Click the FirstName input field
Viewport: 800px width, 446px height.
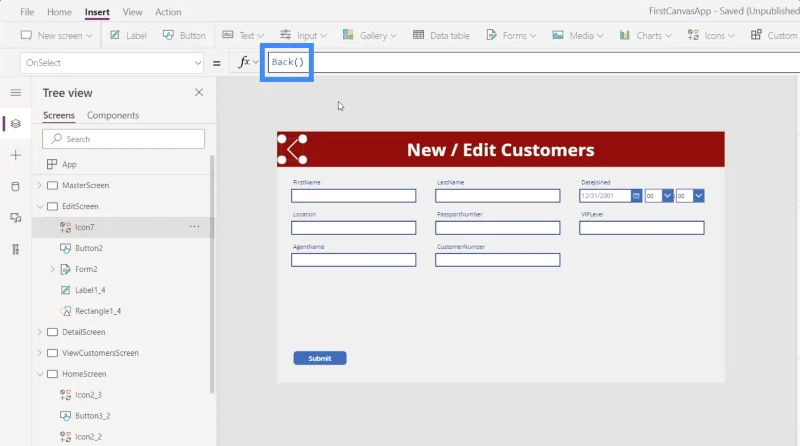pos(354,196)
